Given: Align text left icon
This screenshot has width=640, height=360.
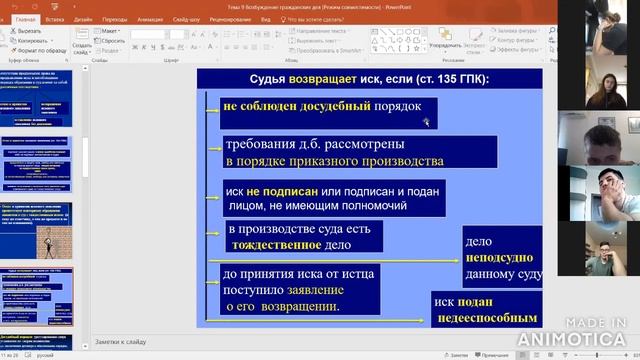Looking at the screenshot, I should (227, 48).
